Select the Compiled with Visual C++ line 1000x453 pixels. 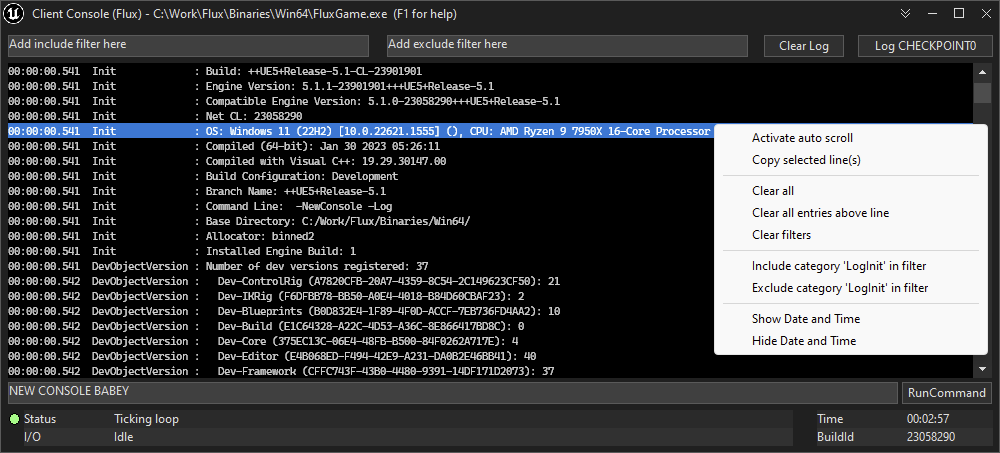point(361,161)
